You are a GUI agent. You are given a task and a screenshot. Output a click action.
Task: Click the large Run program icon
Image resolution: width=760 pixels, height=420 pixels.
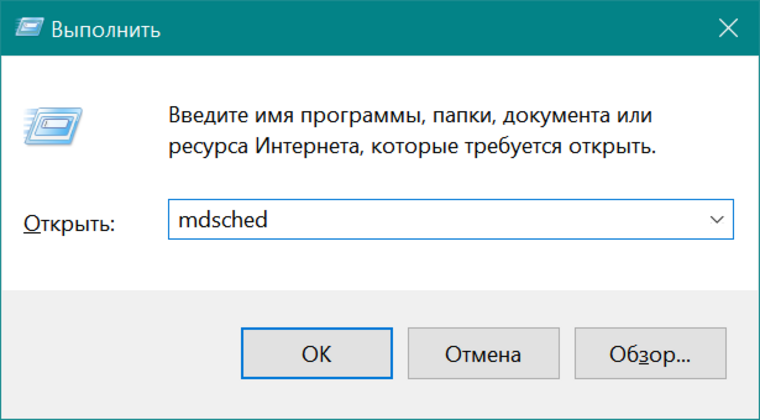(52, 126)
